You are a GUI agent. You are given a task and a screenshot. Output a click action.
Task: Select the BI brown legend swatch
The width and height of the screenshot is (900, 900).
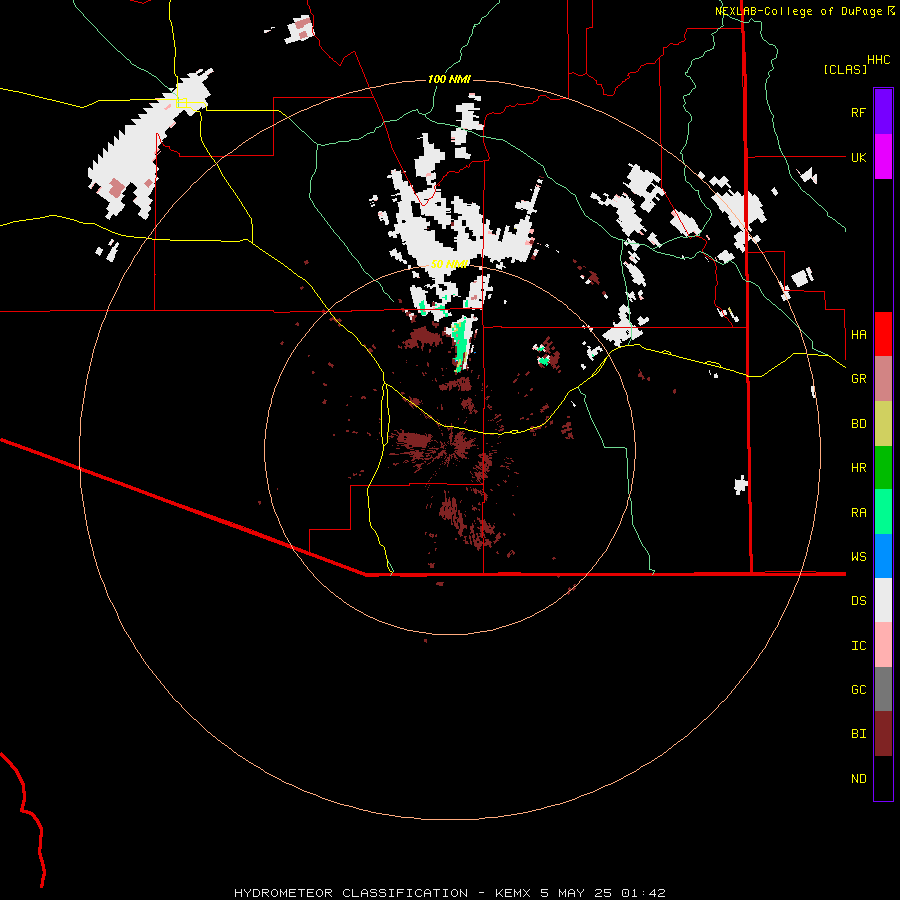[883, 734]
